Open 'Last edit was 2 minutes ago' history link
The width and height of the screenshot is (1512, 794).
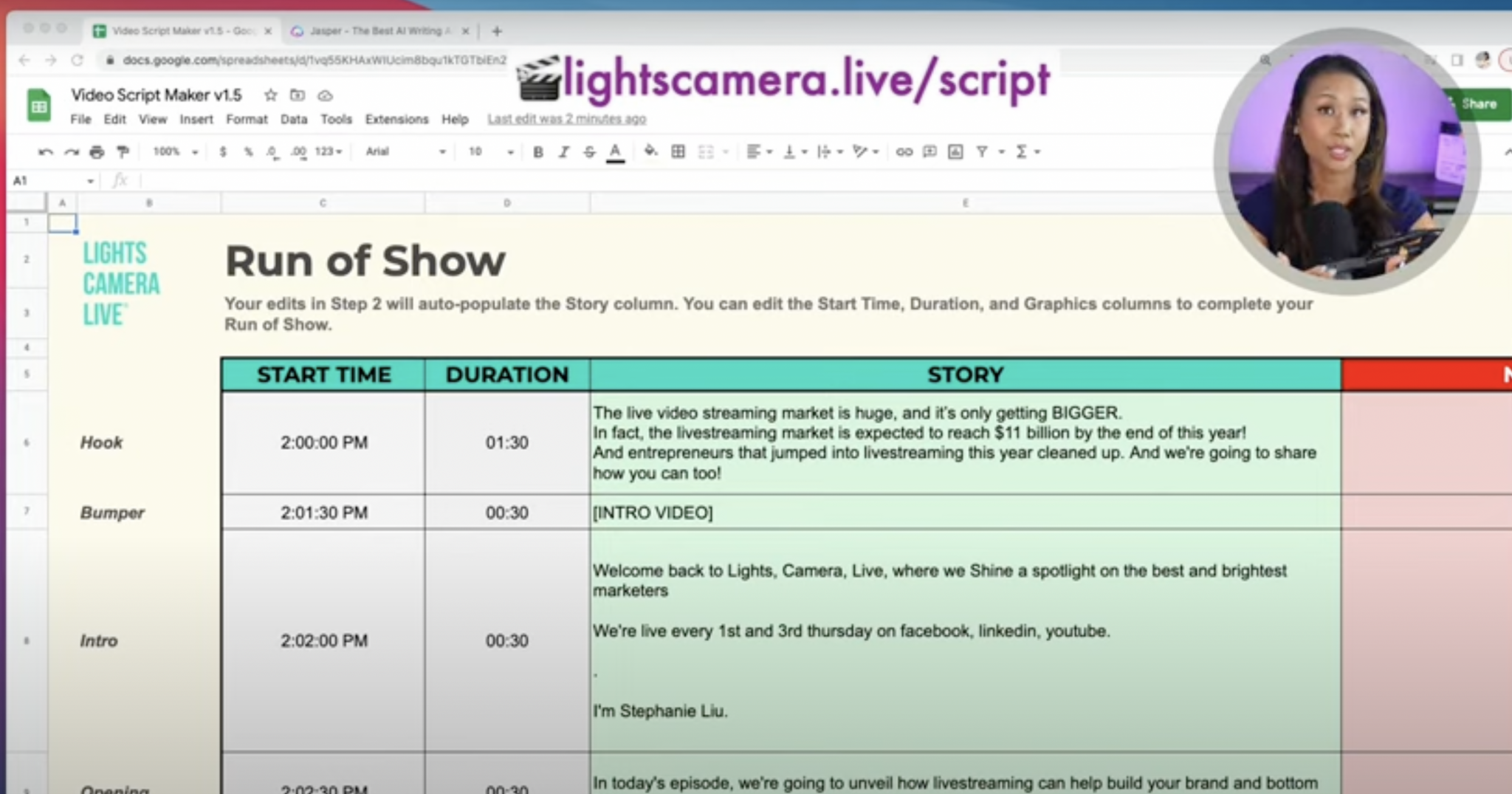click(x=567, y=118)
